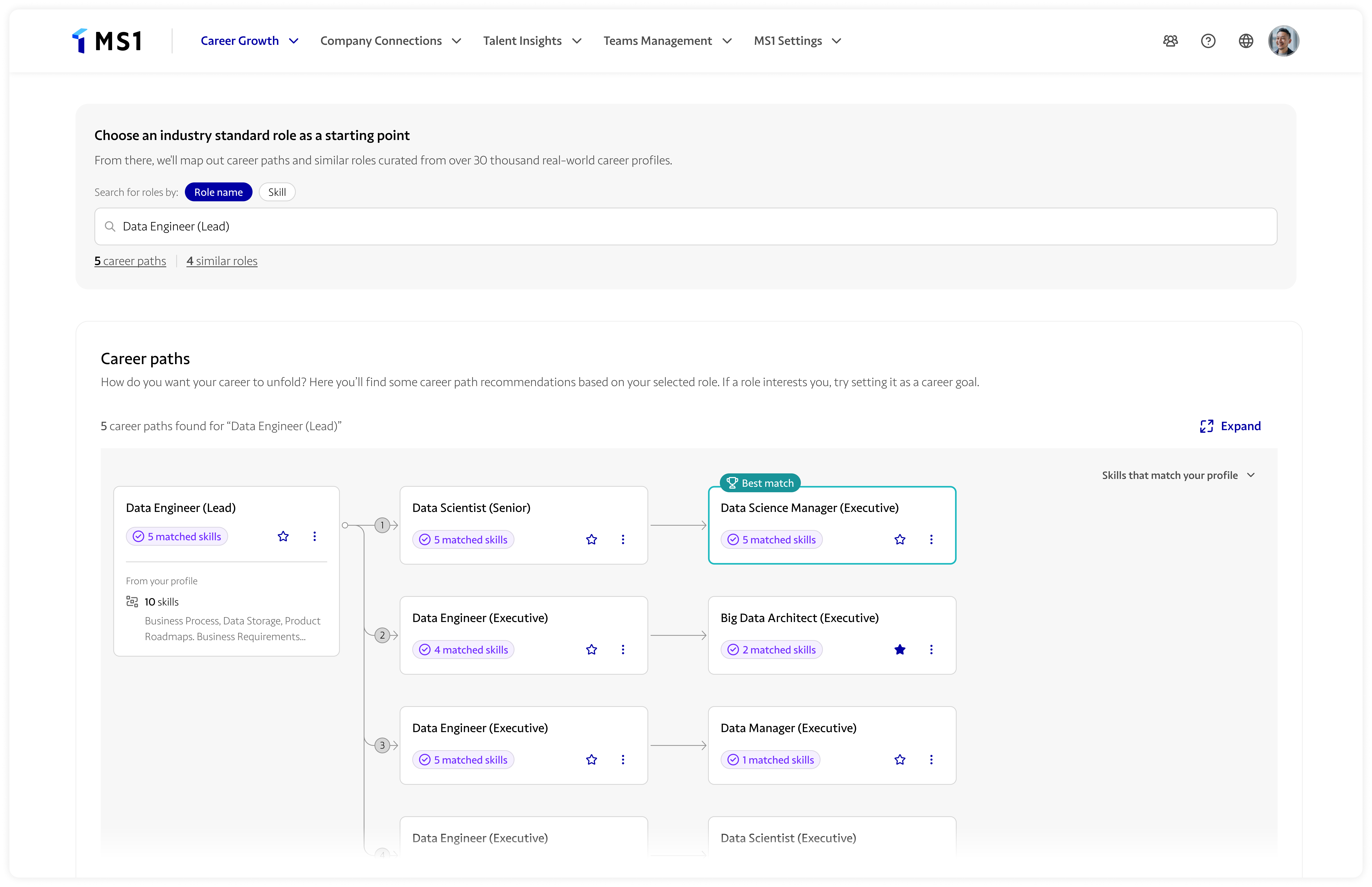Unstar the Big Data Architect (Executive) role
Image resolution: width=1372 pixels, height=887 pixels.
click(x=900, y=650)
